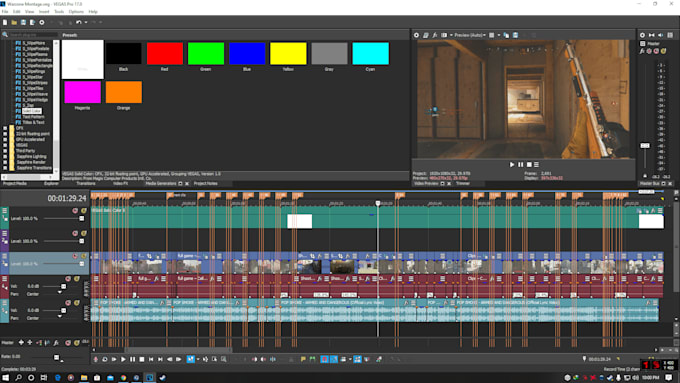680x383 pixels.
Task: Open track 1 hamburger menu icon
Action: (x=5, y=211)
